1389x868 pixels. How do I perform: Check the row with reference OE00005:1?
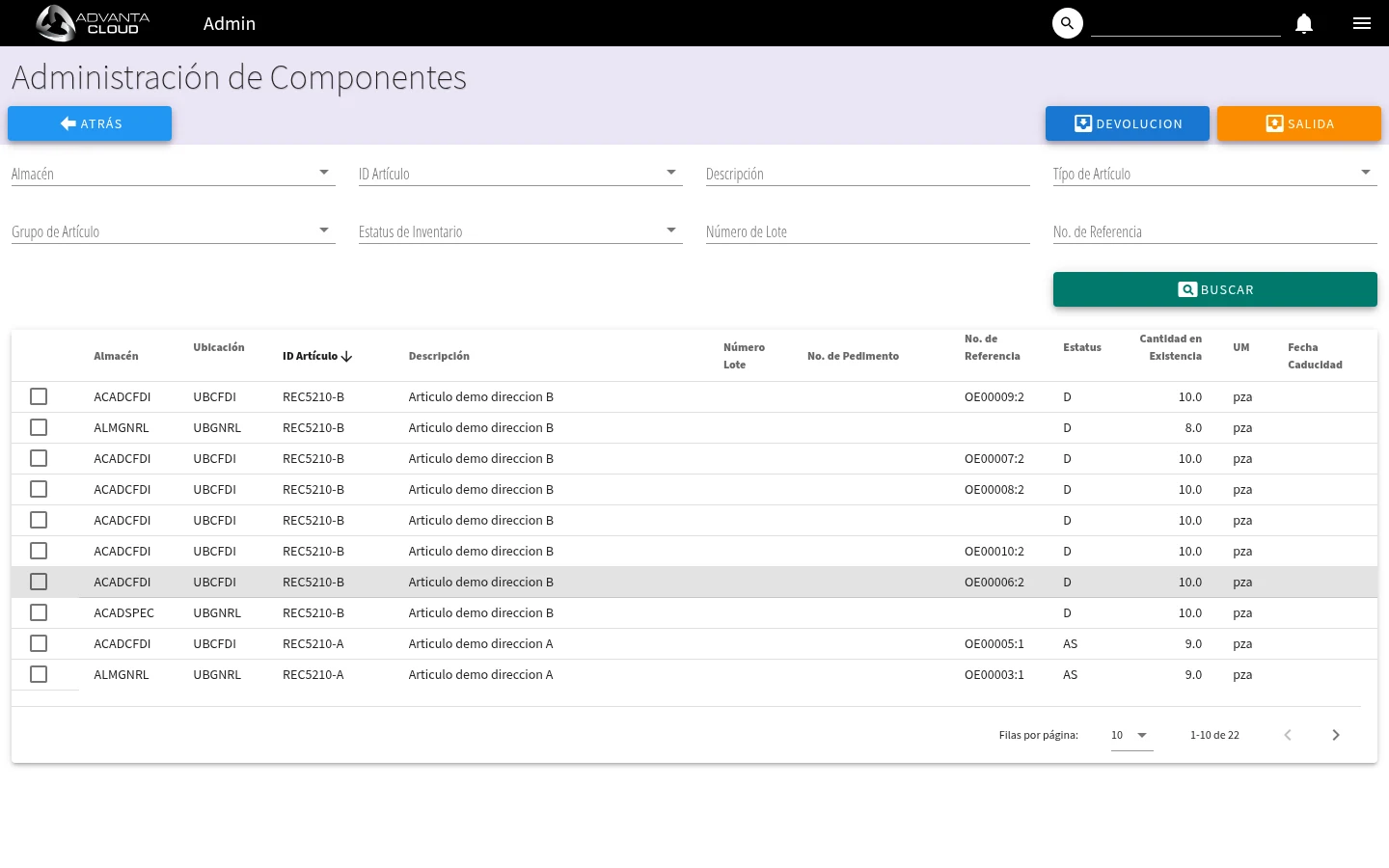coord(39,643)
